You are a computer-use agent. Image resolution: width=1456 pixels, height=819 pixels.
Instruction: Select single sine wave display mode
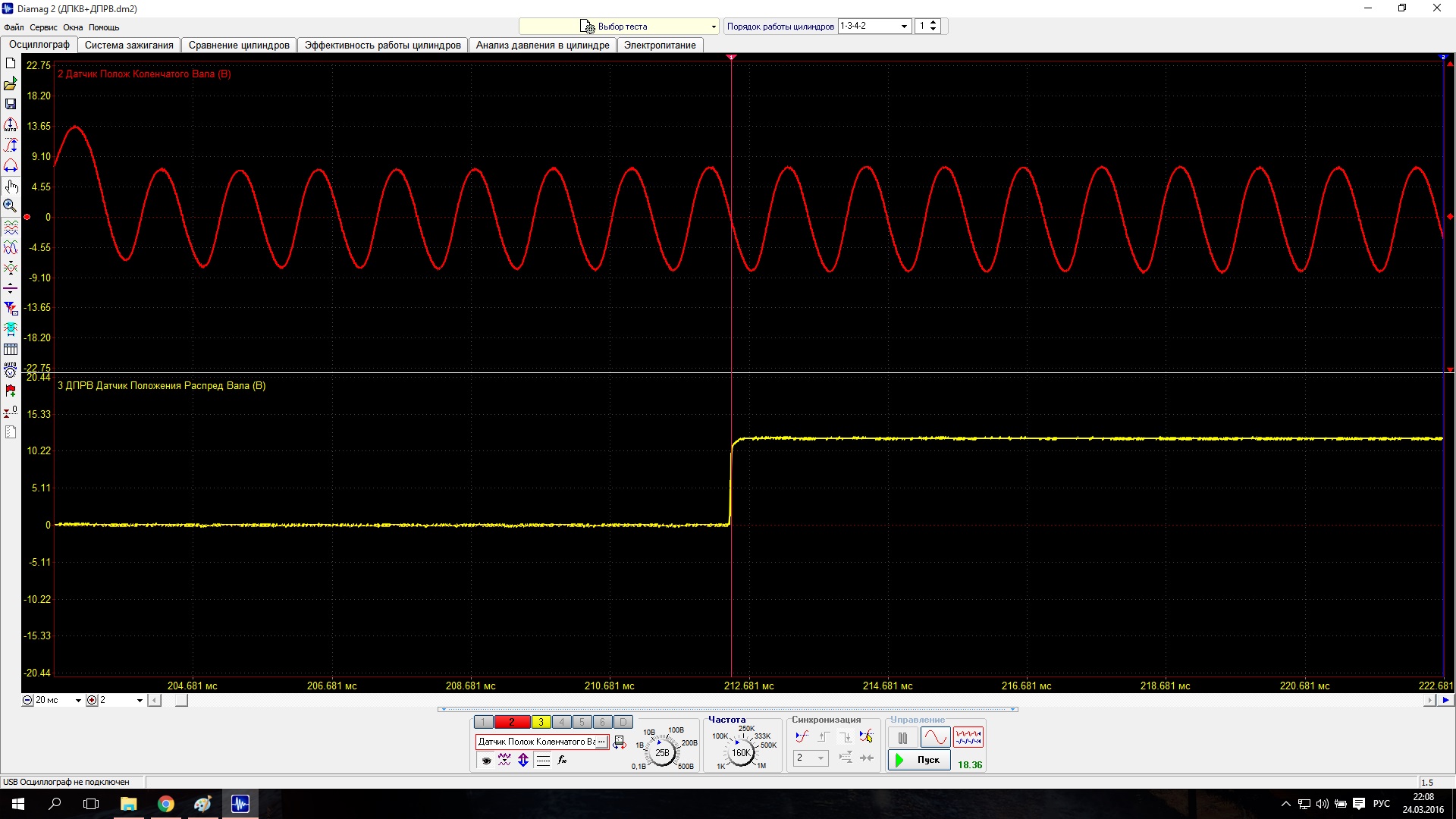click(935, 737)
